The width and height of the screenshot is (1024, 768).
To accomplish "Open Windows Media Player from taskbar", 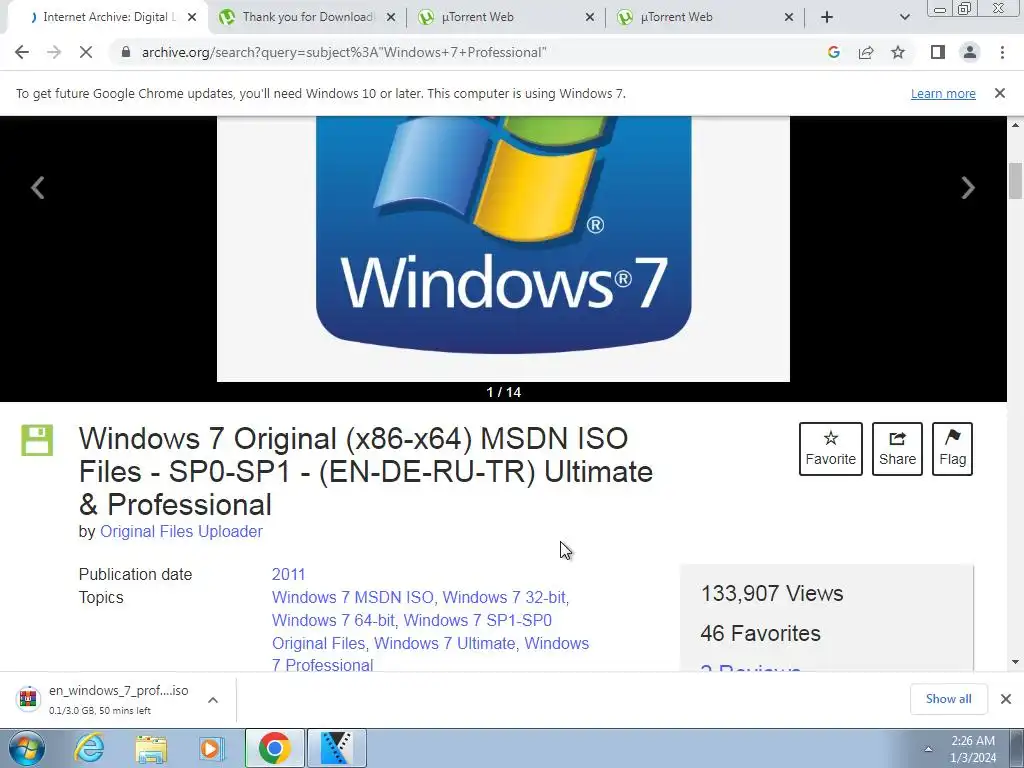I will [x=212, y=748].
